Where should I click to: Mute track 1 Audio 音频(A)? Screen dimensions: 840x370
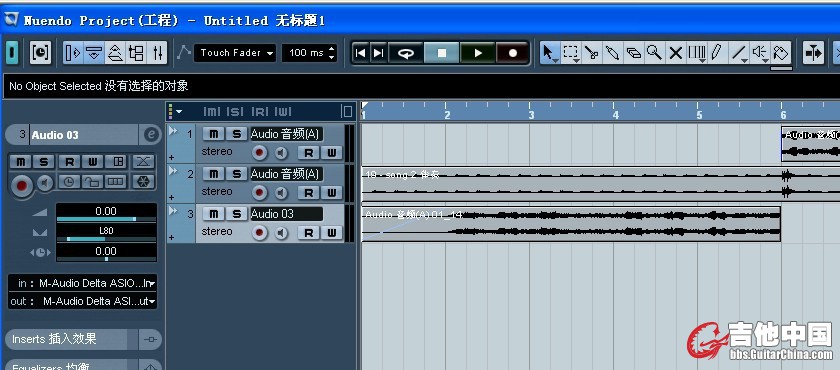214,133
